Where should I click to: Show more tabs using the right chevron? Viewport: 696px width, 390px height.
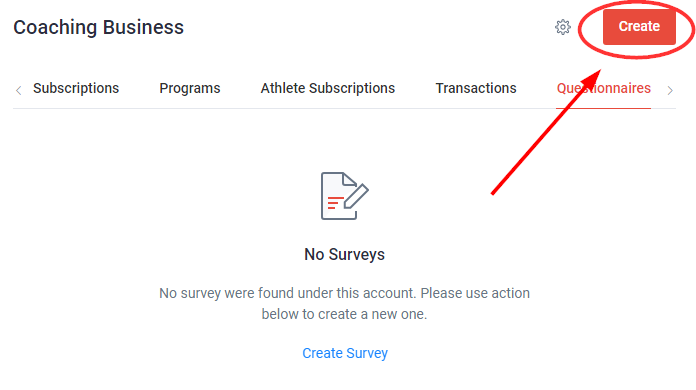670,91
